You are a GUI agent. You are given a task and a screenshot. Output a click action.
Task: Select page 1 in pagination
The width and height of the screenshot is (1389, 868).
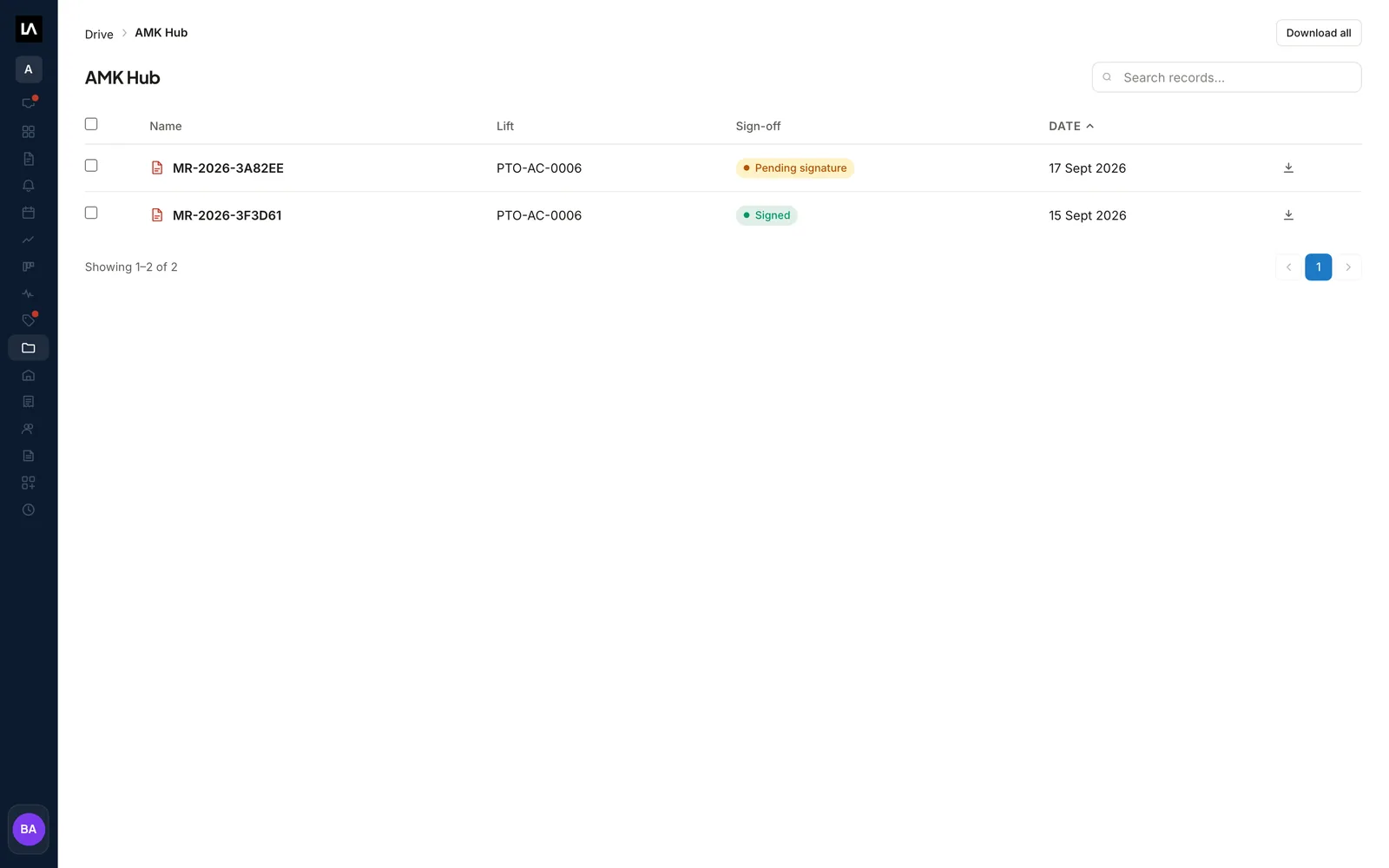(1318, 267)
